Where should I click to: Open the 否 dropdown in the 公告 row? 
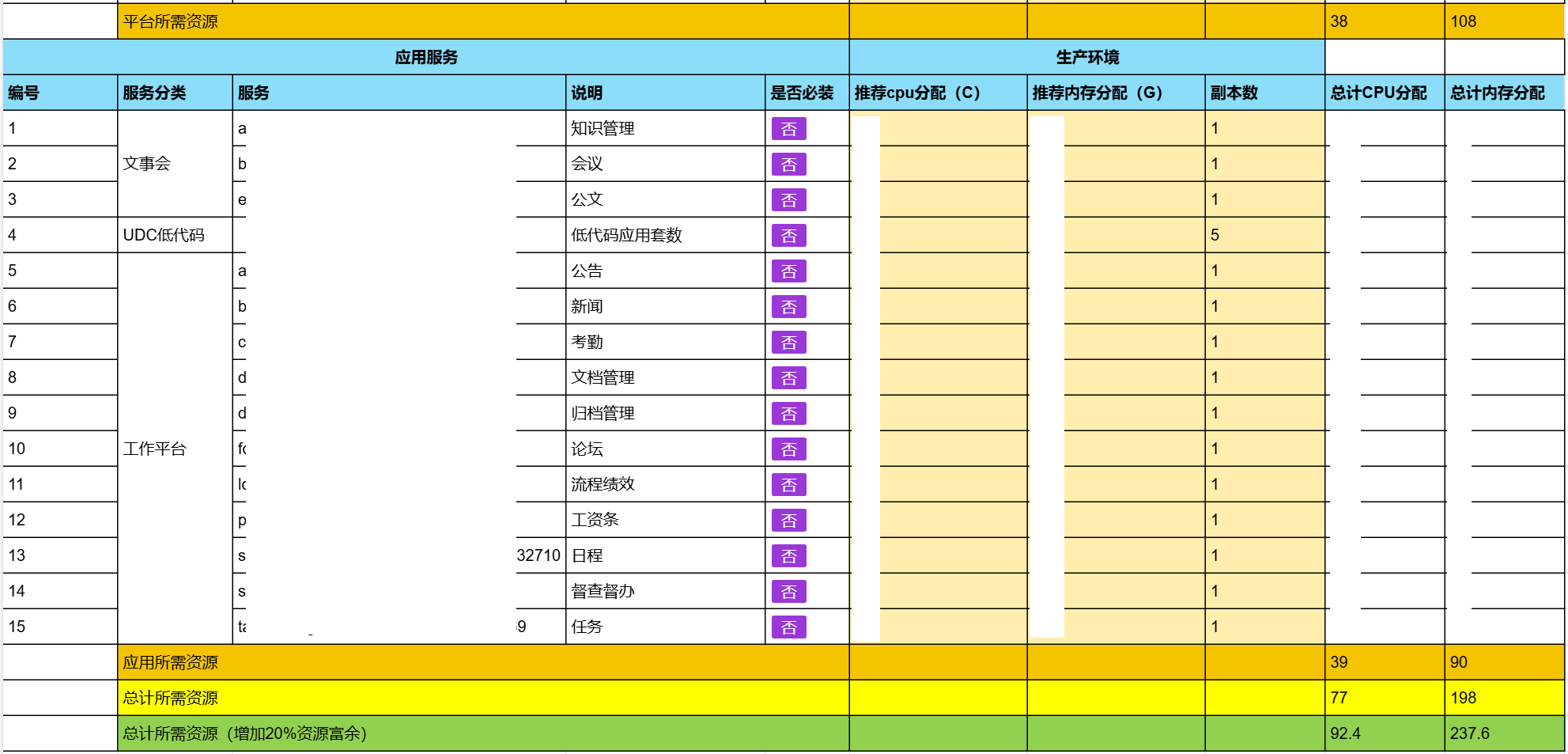pos(788,271)
